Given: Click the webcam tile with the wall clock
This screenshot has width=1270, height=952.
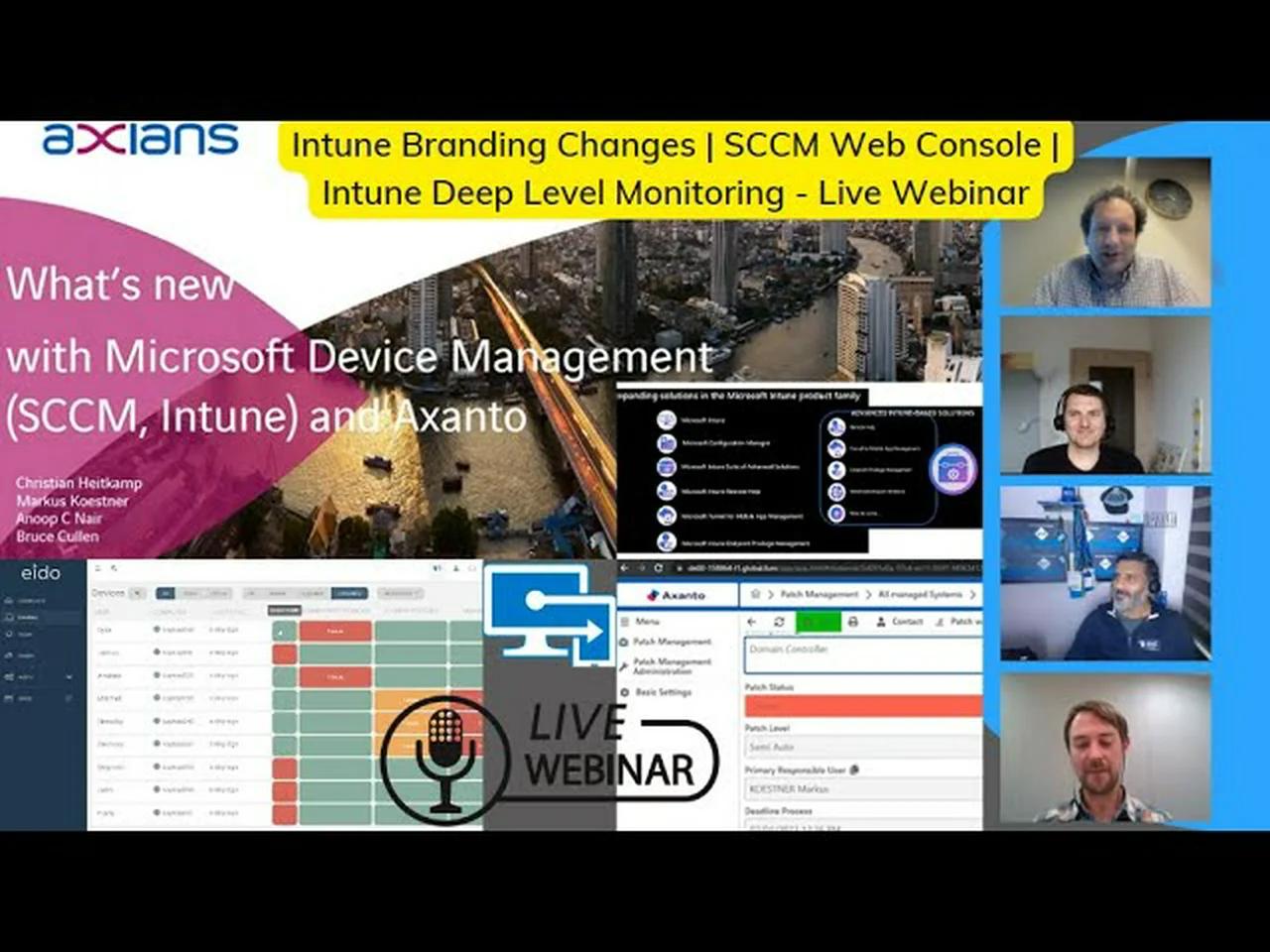Looking at the screenshot, I should (1105, 232).
